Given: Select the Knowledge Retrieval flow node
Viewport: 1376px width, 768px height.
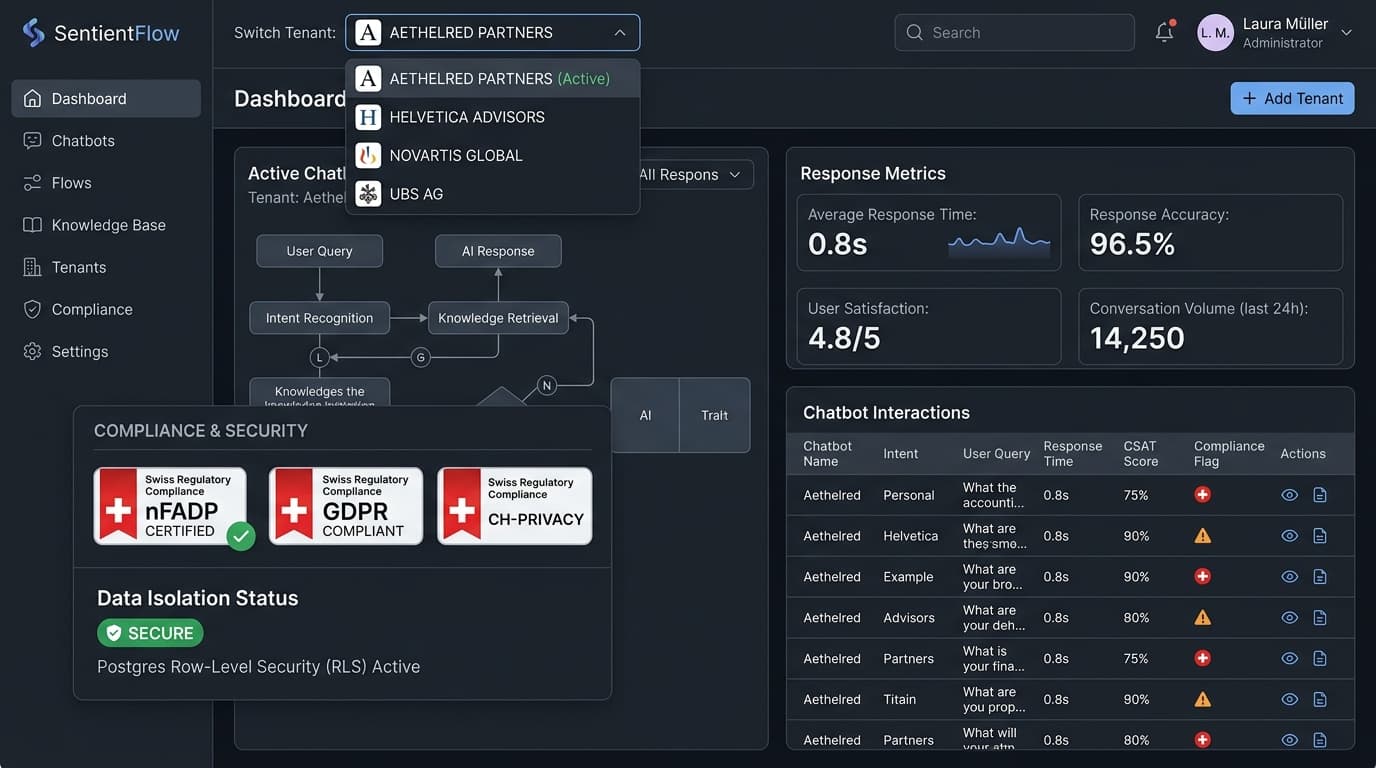Looking at the screenshot, I should tap(498, 318).
